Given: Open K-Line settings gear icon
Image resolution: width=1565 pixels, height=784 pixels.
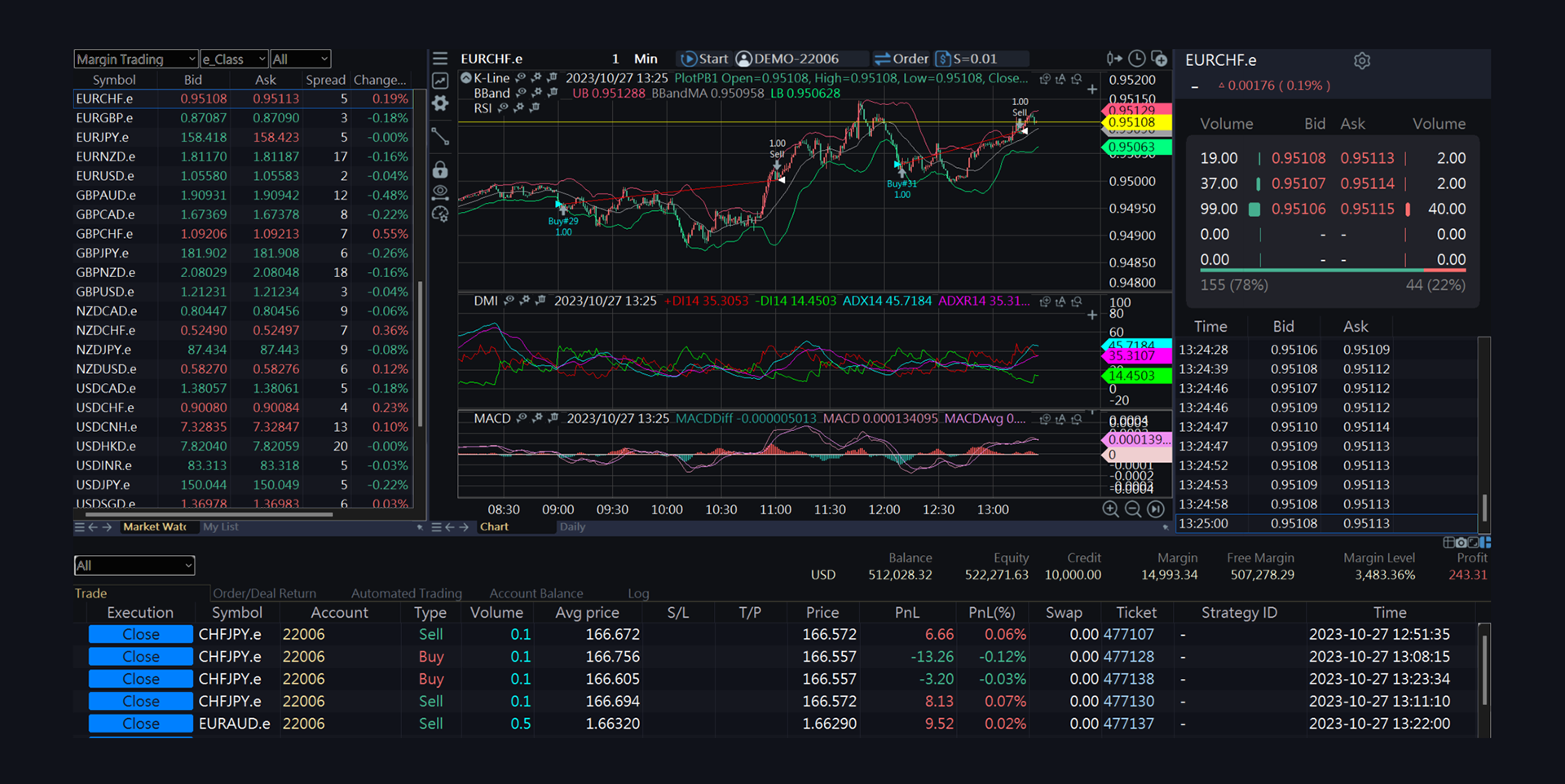Looking at the screenshot, I should coord(536,78).
